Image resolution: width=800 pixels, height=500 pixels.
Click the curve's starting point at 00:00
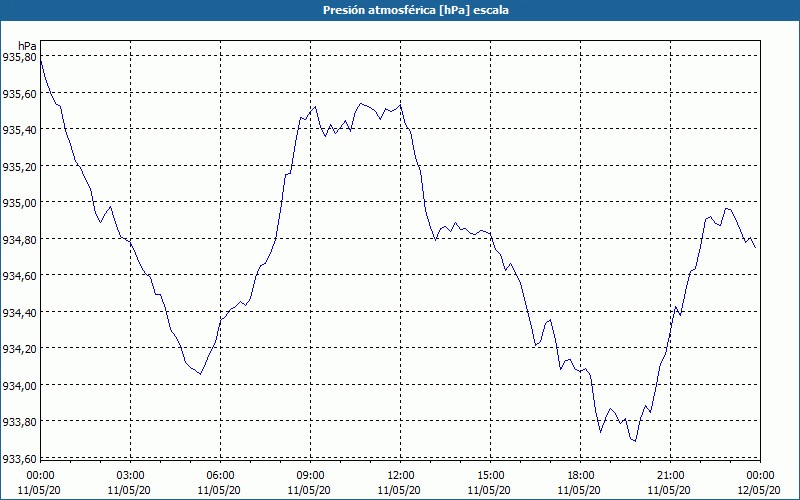pos(41,61)
